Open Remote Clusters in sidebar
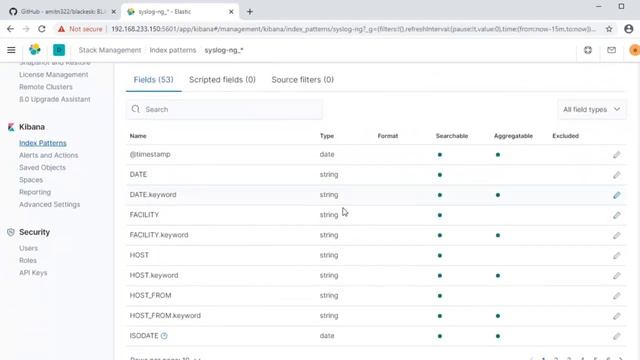This screenshot has width=640, height=360. click(45, 87)
